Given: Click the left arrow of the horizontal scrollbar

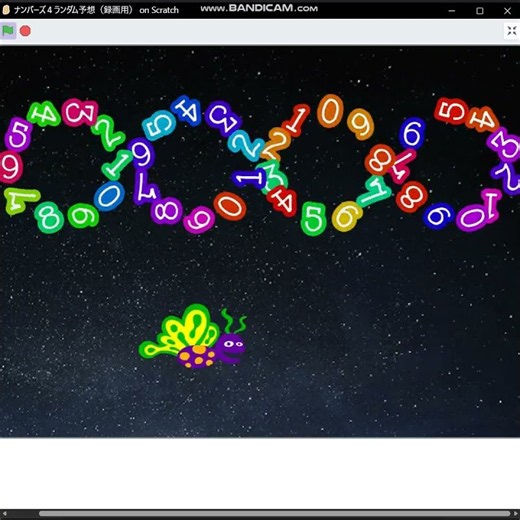Looking at the screenshot, I should (x=4, y=514).
